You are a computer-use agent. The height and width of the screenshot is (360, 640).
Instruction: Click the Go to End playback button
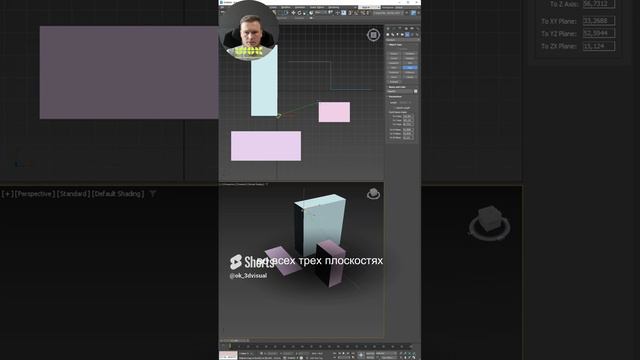(353, 353)
